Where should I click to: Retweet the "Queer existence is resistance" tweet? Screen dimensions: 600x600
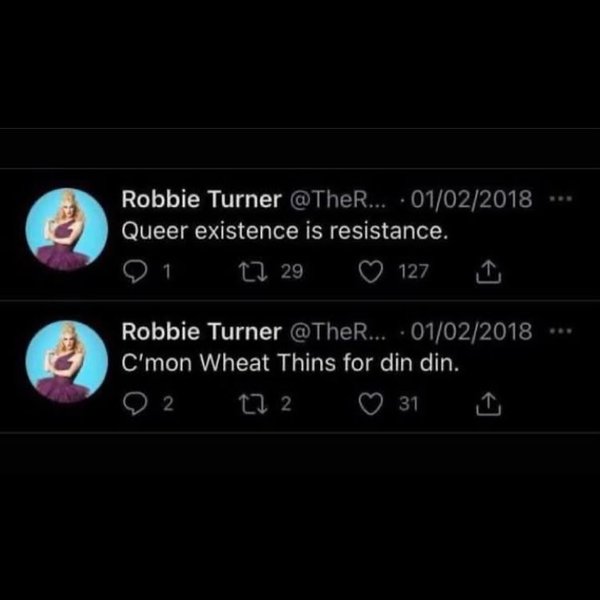pos(251,270)
